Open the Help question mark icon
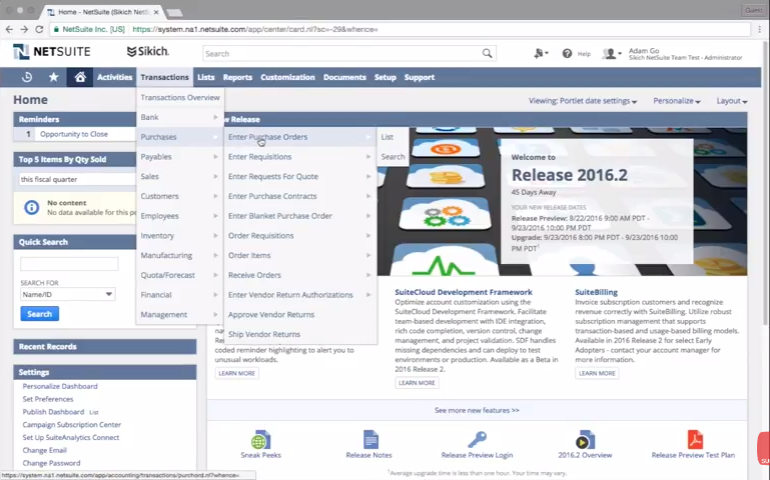This screenshot has width=770, height=480. [x=567, y=53]
